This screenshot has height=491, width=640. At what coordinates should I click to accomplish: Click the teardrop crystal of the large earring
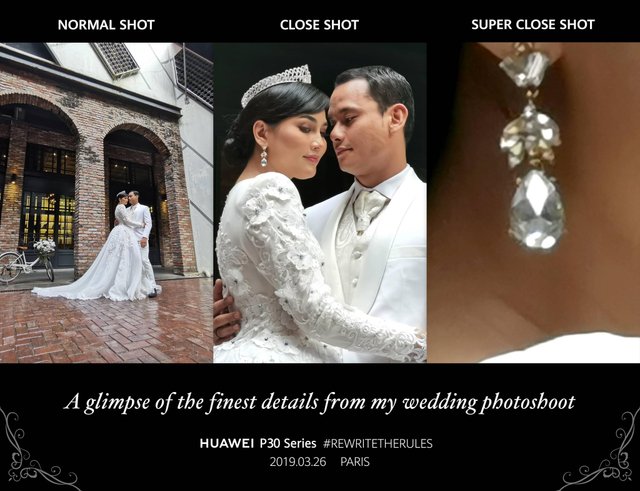click(537, 210)
